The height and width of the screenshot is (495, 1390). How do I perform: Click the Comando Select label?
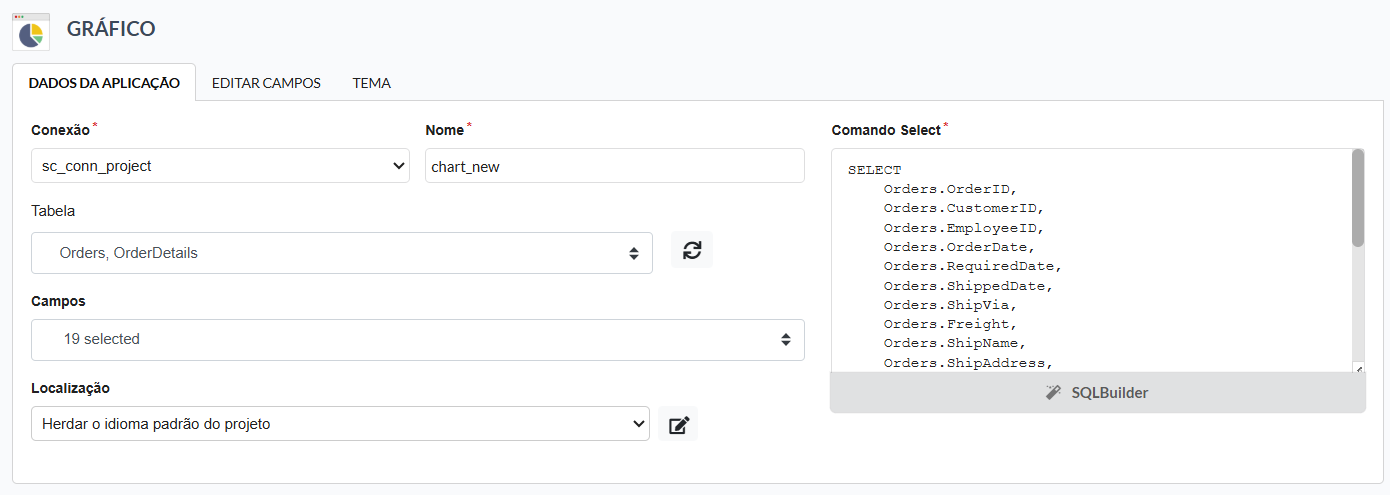tap(886, 130)
